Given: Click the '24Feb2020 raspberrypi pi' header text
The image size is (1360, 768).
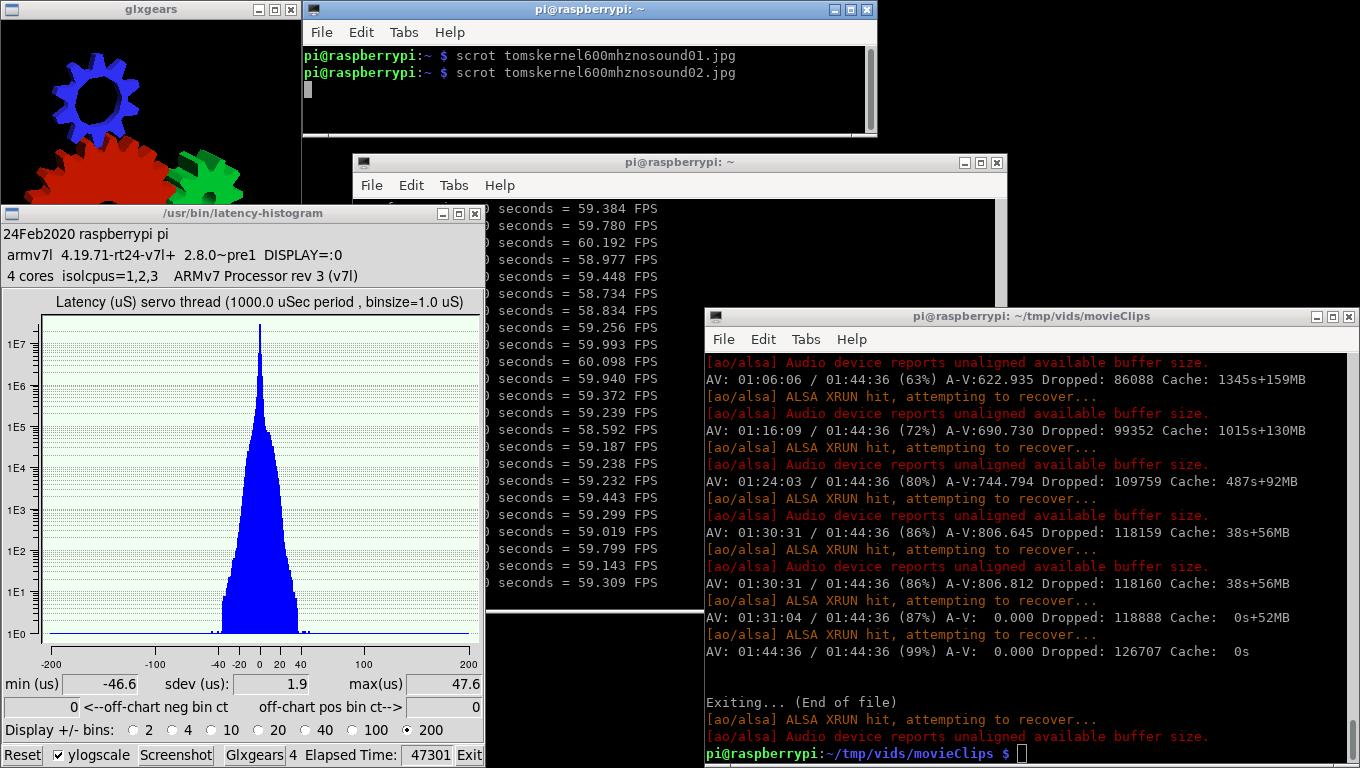Looking at the screenshot, I should tap(86, 234).
